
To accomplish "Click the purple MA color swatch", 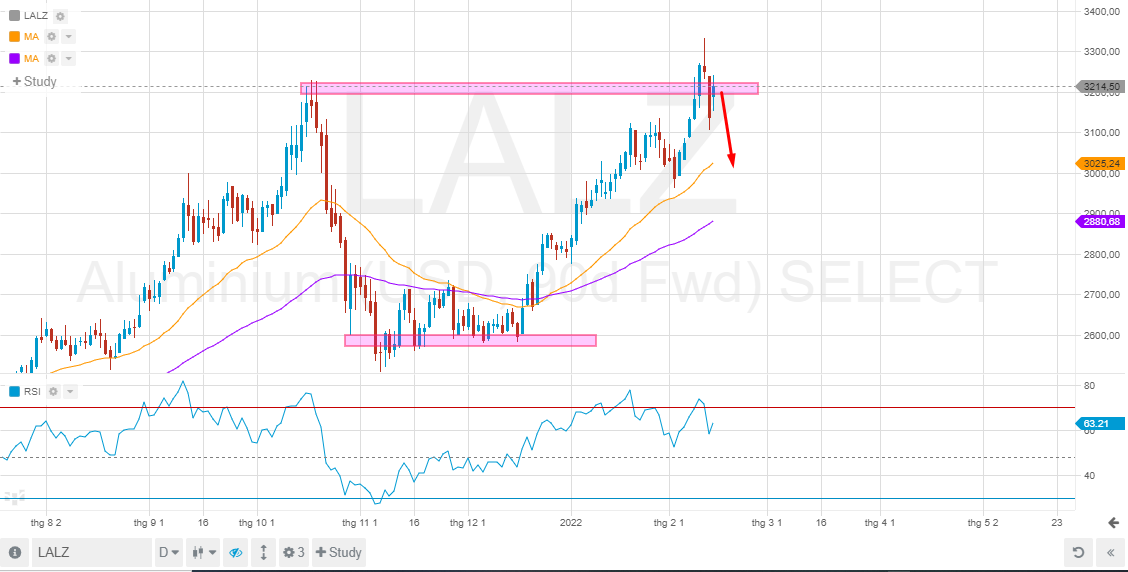I will click(x=14, y=58).
